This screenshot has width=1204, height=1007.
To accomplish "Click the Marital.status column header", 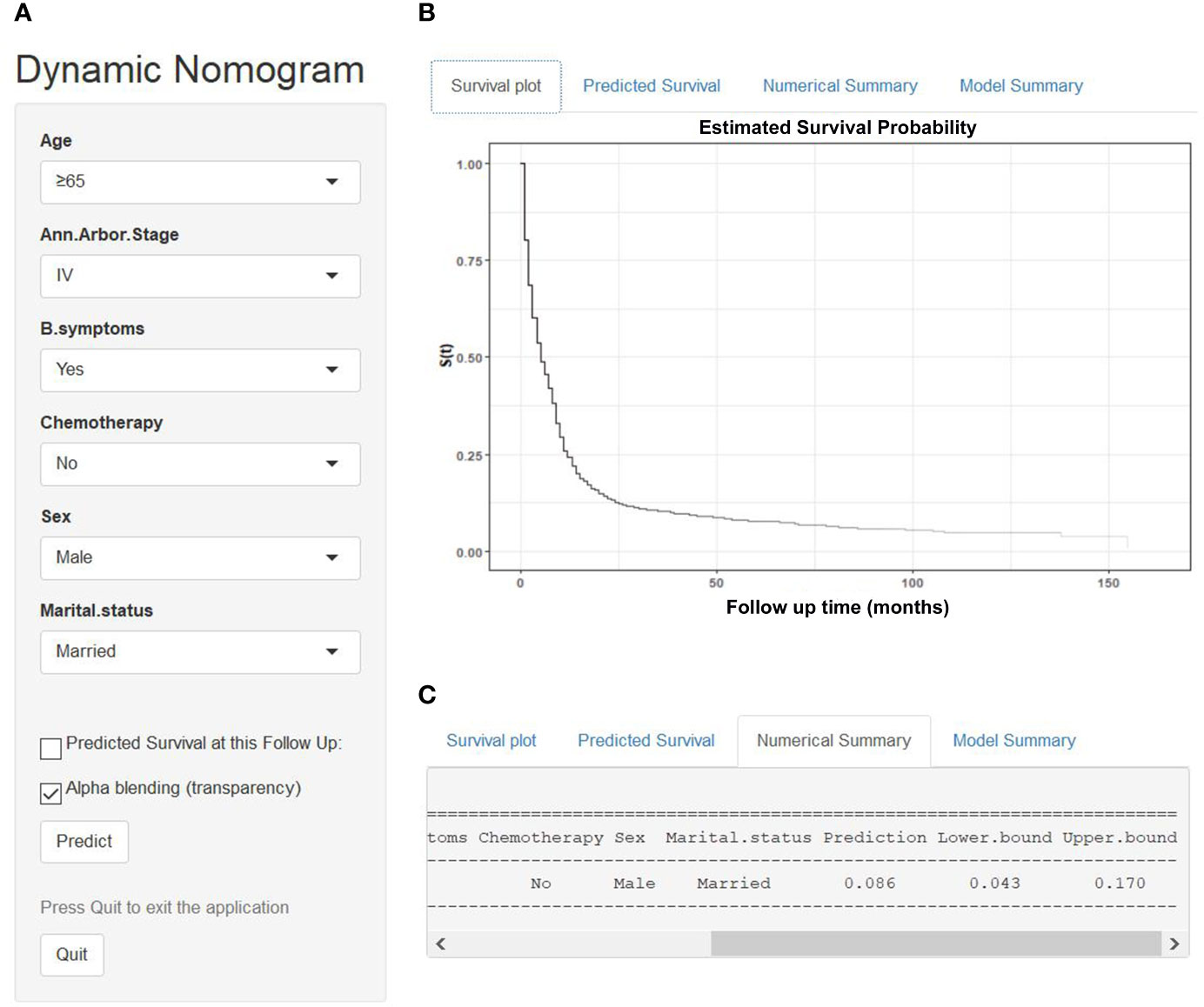I will [739, 837].
